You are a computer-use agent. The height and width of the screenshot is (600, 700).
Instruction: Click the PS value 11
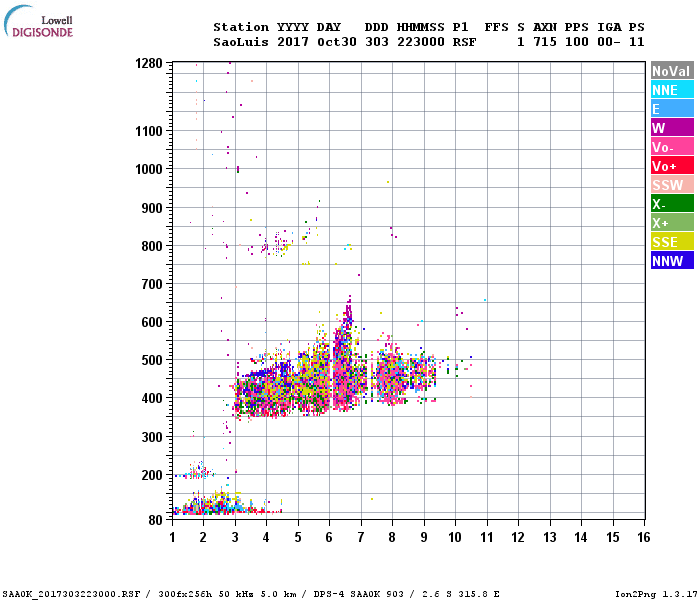pos(637,42)
